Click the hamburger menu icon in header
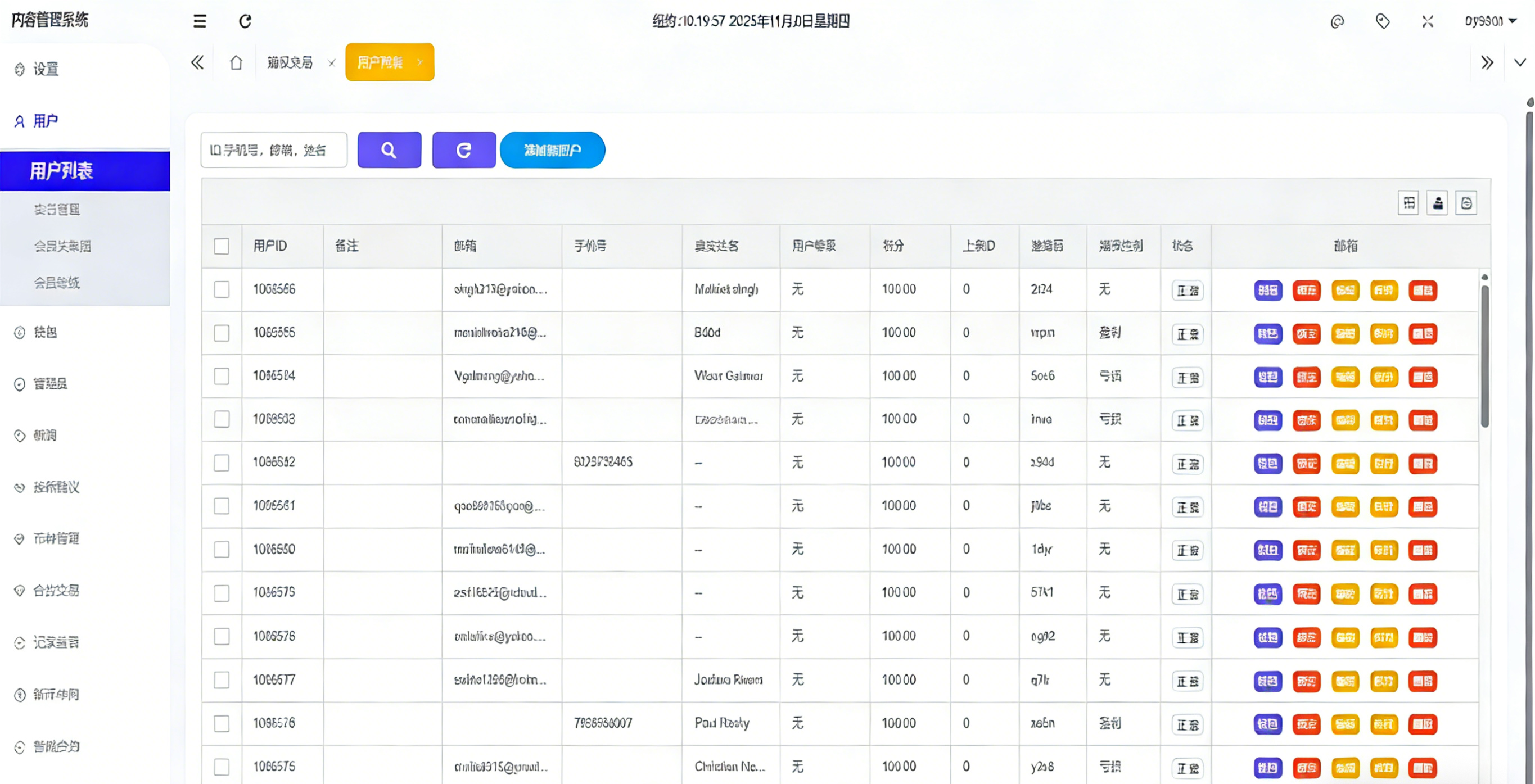This screenshot has height=784, width=1535. click(x=200, y=21)
